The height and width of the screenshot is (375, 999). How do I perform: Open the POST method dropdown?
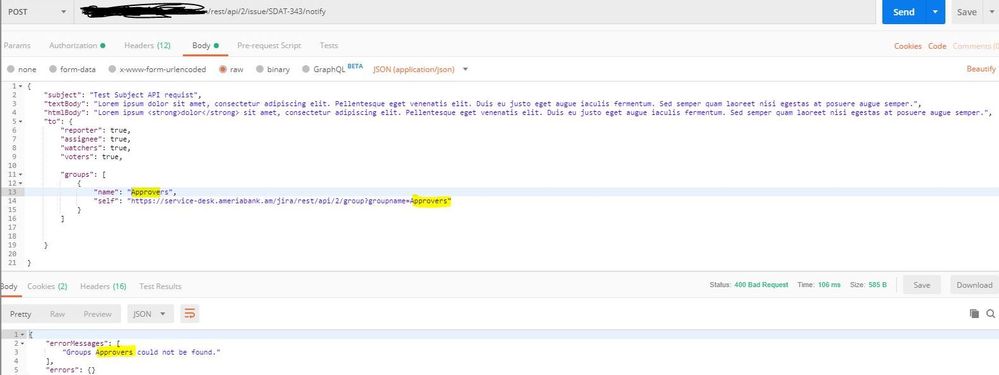[36, 11]
